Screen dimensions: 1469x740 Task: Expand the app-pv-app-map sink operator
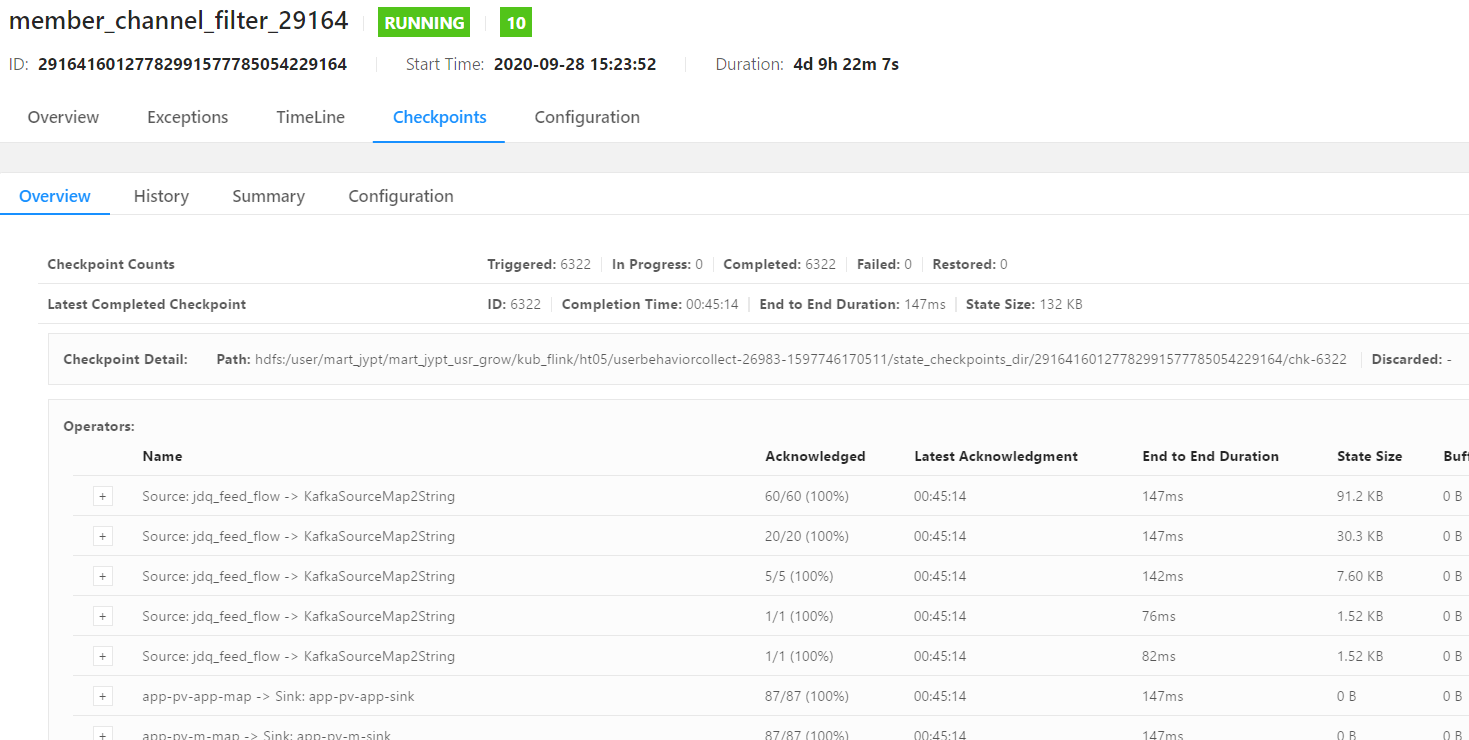tap(102, 695)
